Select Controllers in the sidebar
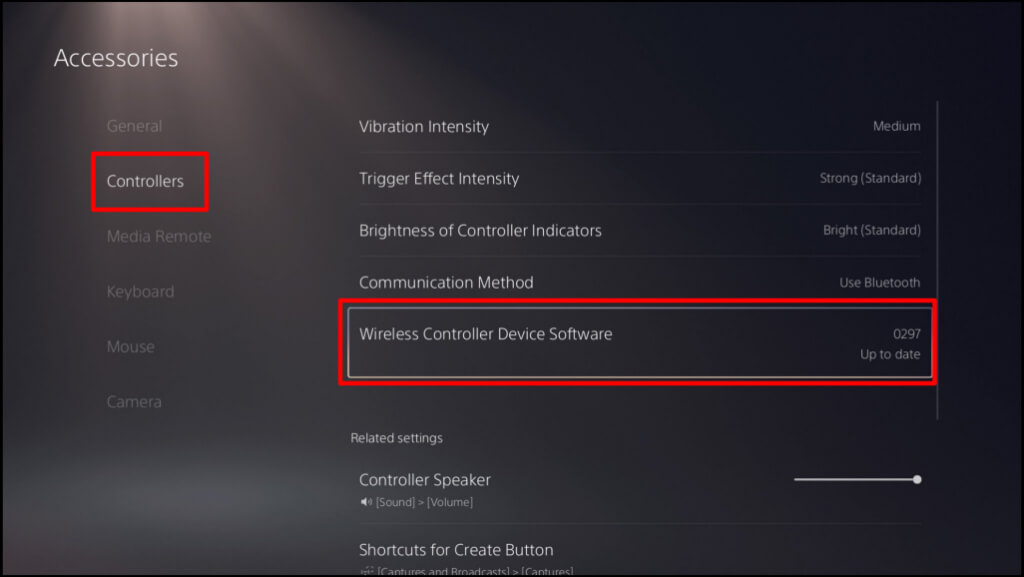1024x577 pixels. click(x=145, y=181)
